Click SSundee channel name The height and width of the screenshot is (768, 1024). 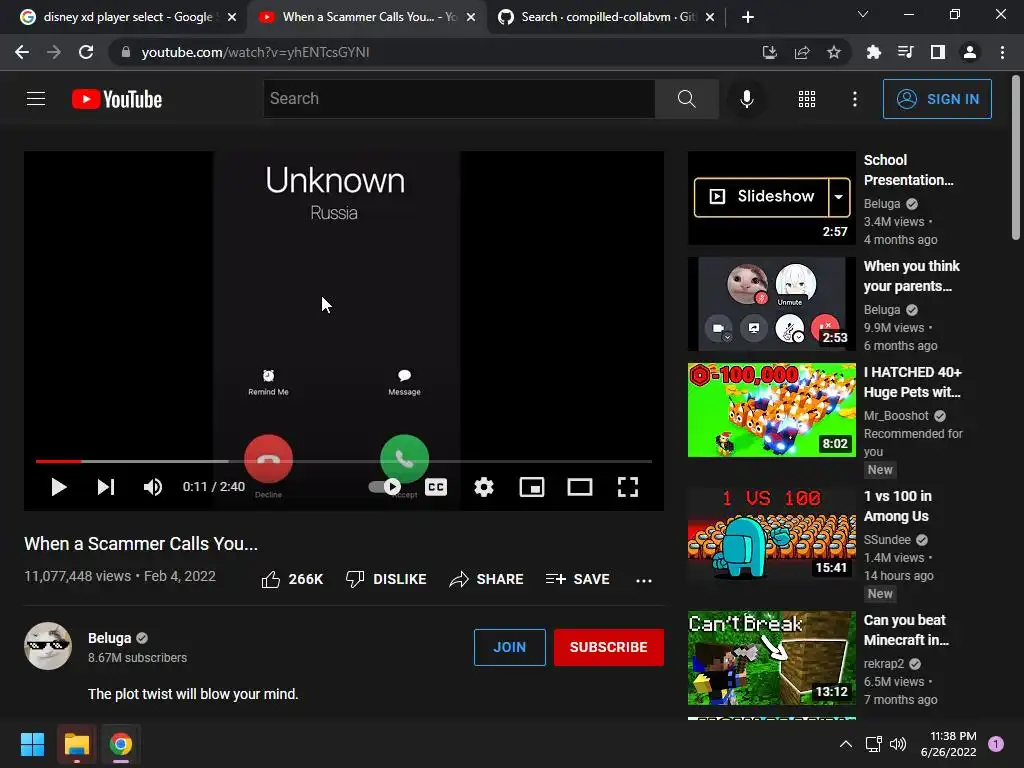[887, 540]
